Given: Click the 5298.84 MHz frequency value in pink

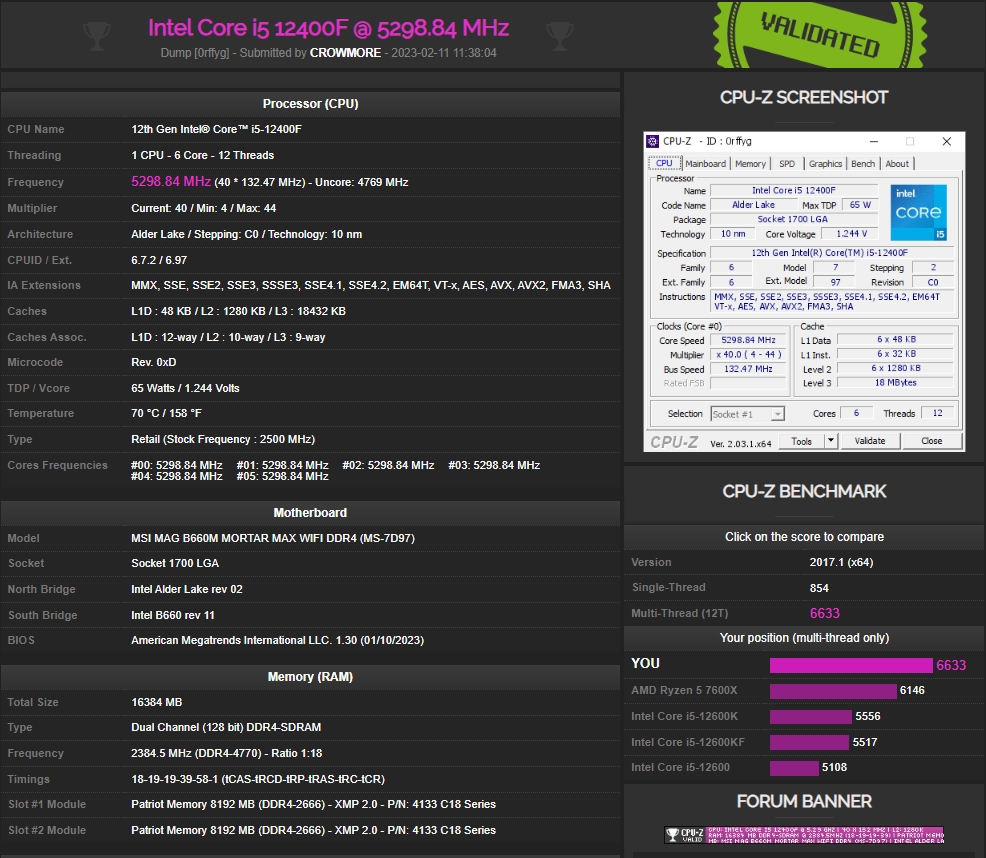Looking at the screenshot, I should tap(170, 181).
